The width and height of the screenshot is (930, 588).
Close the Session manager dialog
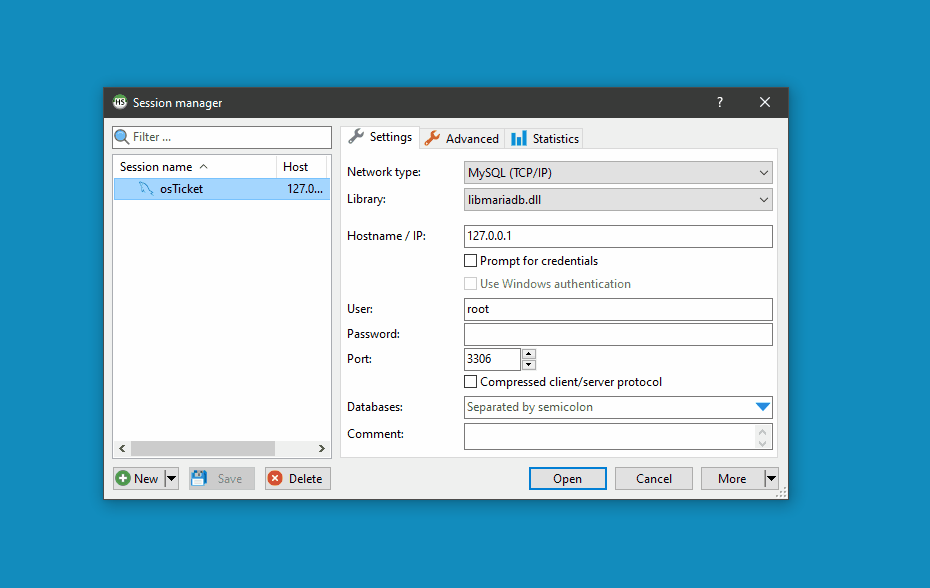(x=765, y=102)
